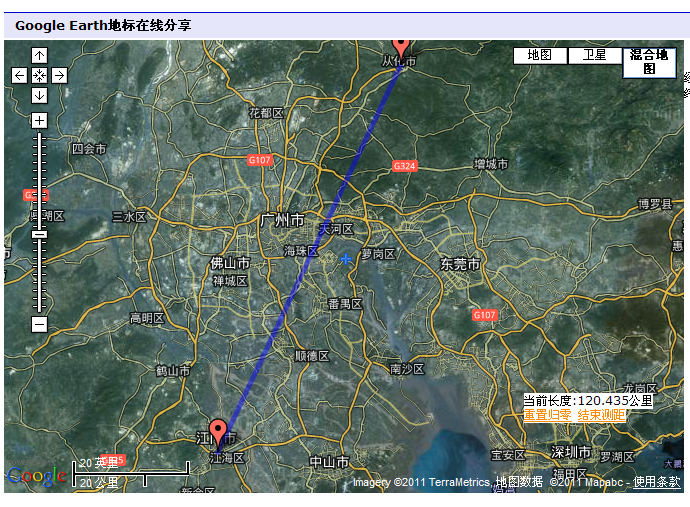Click 结束测距 end measuring link
Image resolution: width=690 pixels, height=507 pixels.
[602, 415]
